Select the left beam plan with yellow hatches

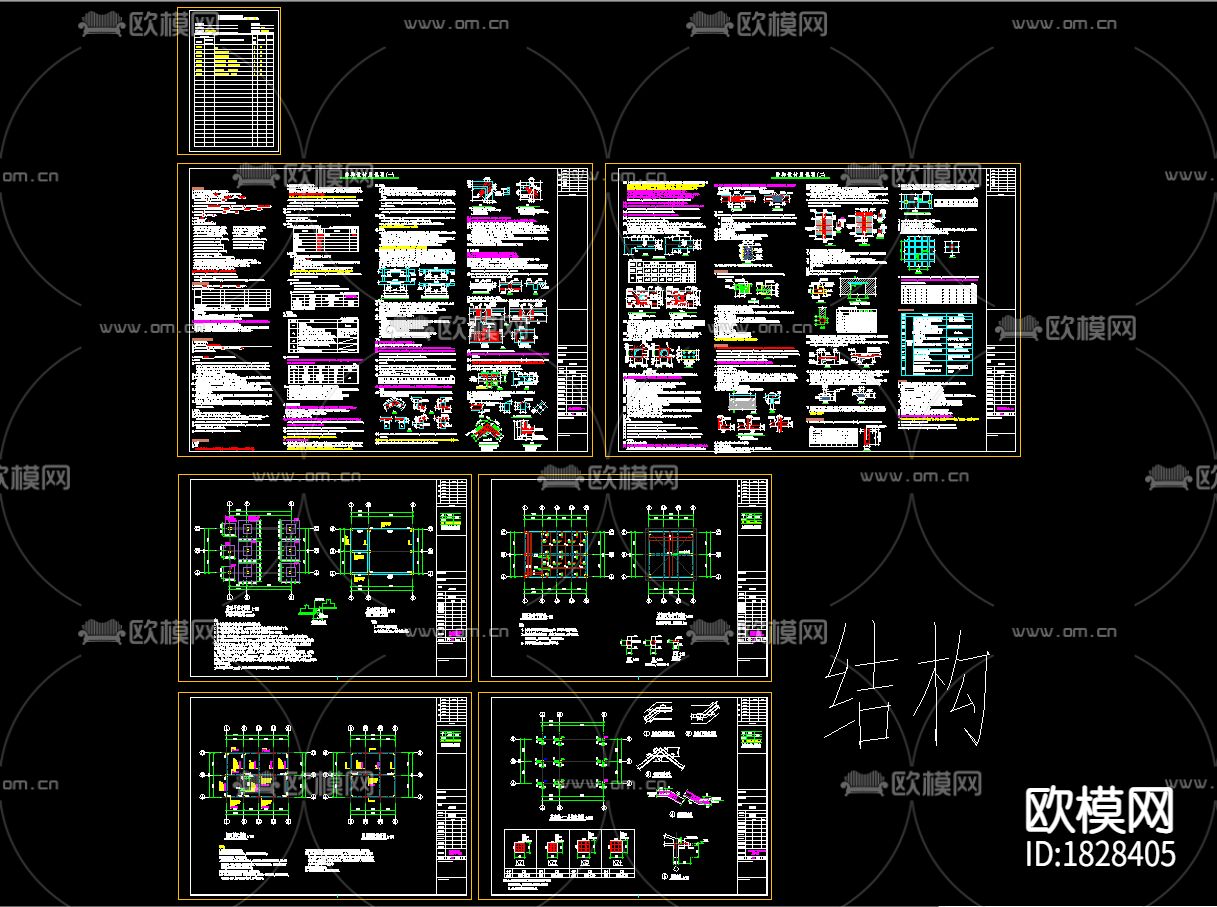click(x=257, y=776)
